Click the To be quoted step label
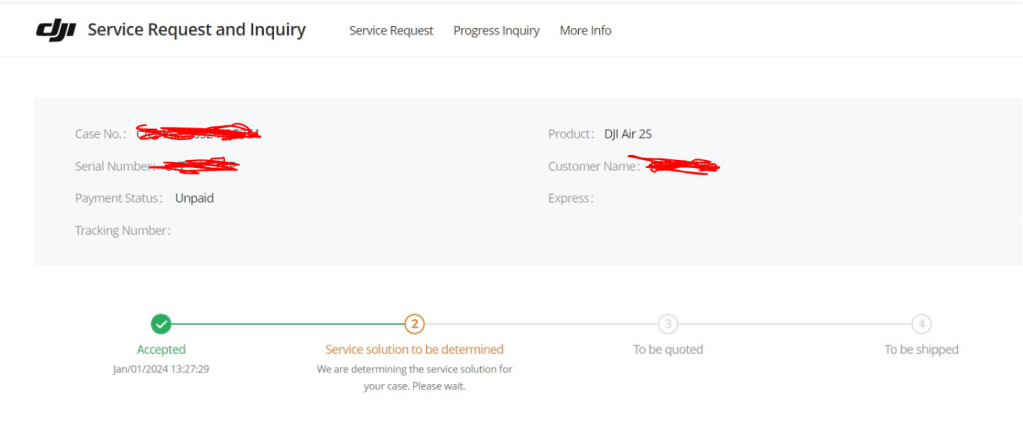Screen dimensions: 1023x423 coord(668,350)
